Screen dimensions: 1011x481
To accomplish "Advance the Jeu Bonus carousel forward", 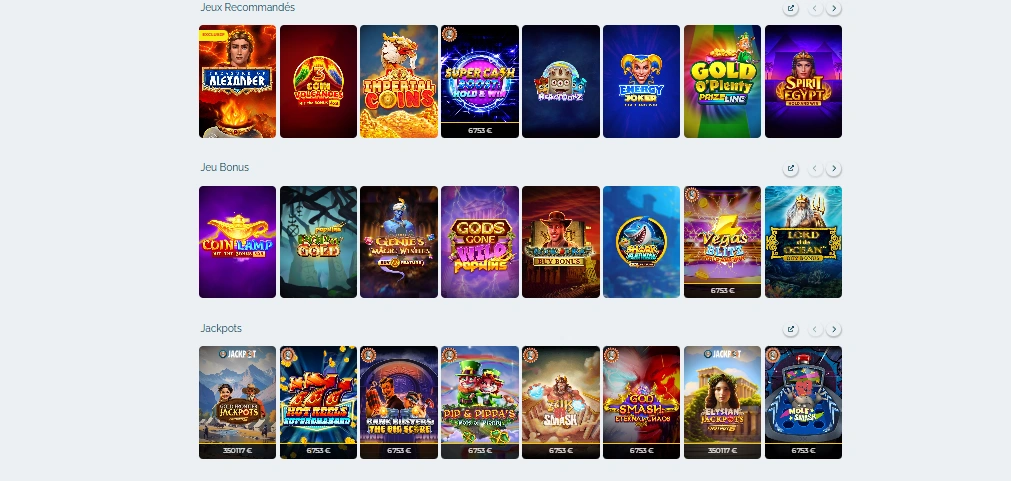I will click(834, 168).
